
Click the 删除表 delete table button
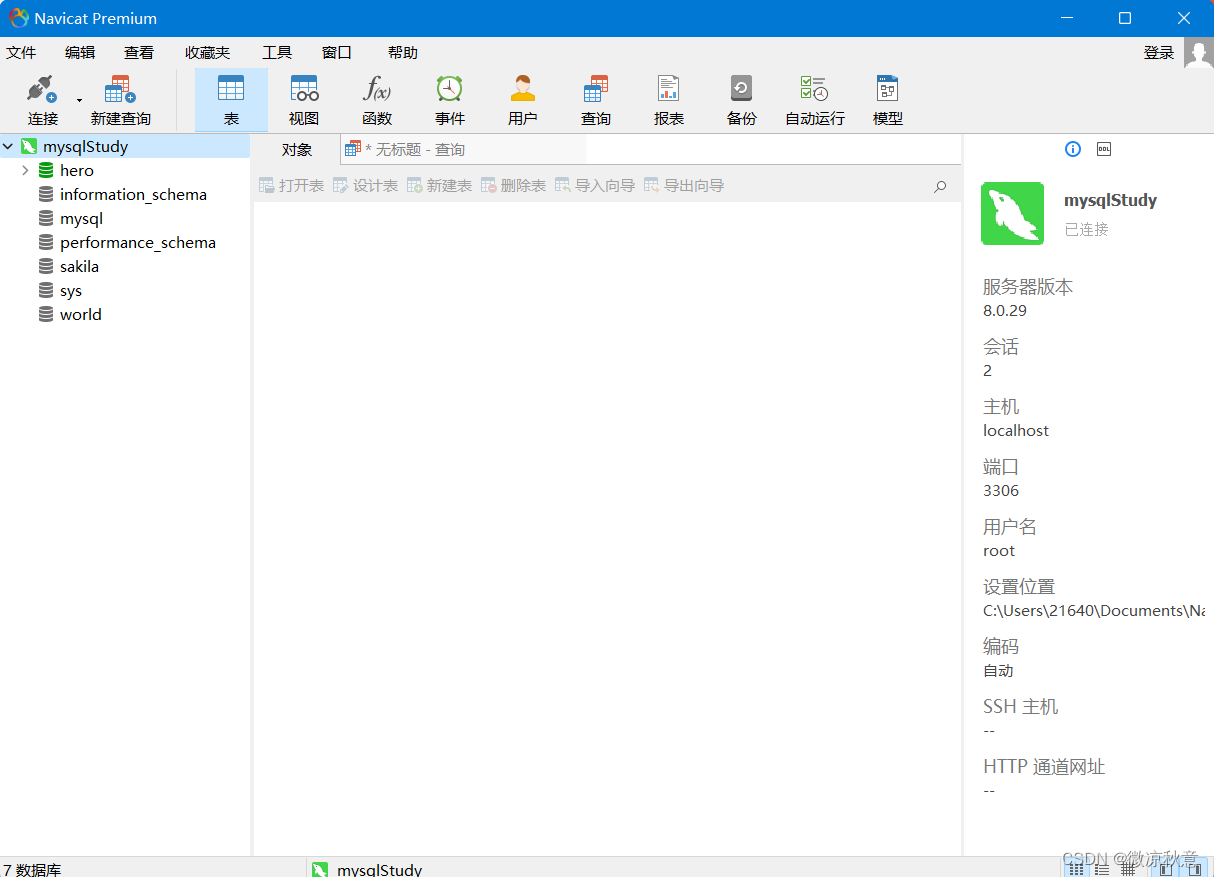(x=513, y=186)
